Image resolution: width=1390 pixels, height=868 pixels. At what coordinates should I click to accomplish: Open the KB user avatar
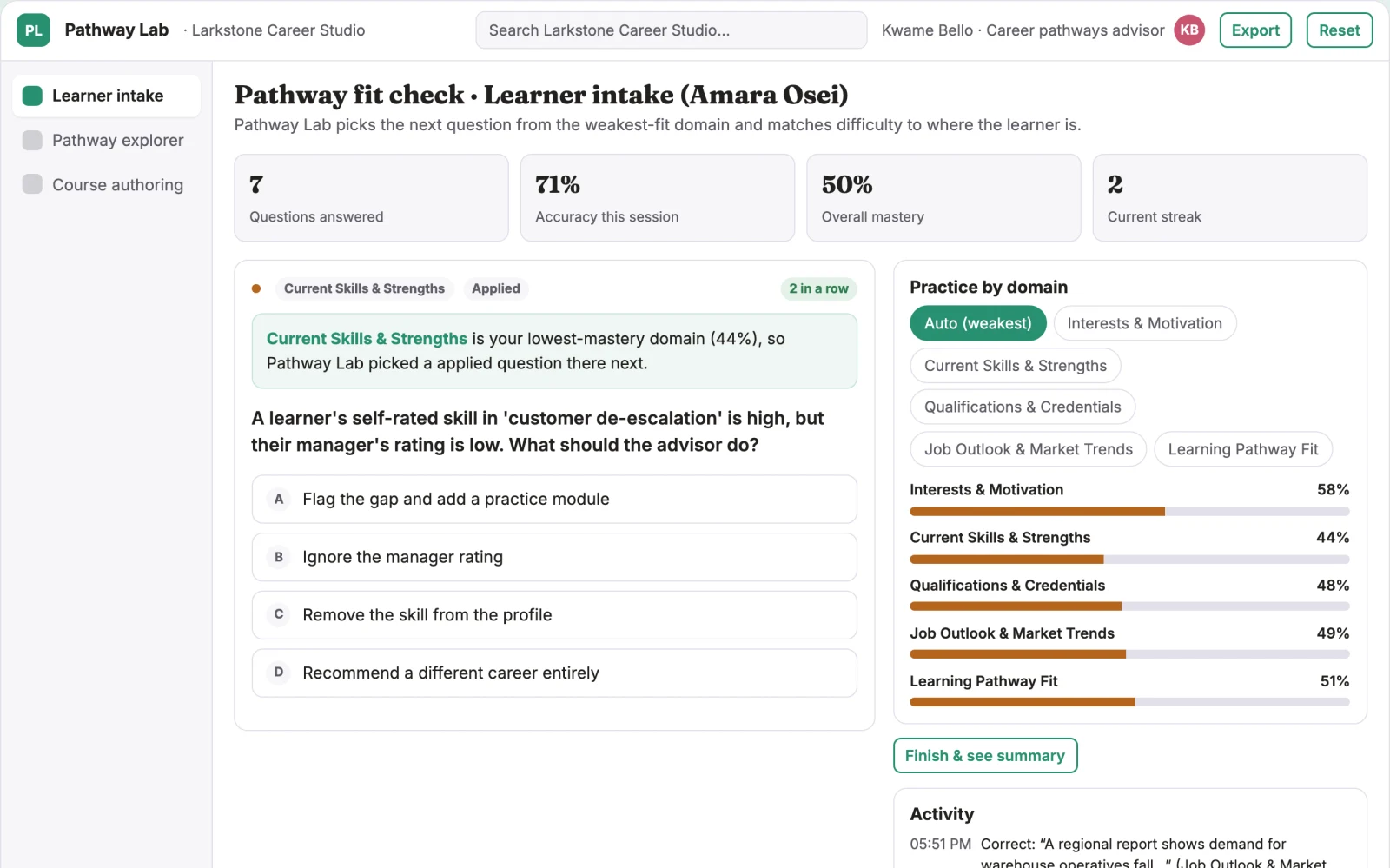click(1189, 30)
